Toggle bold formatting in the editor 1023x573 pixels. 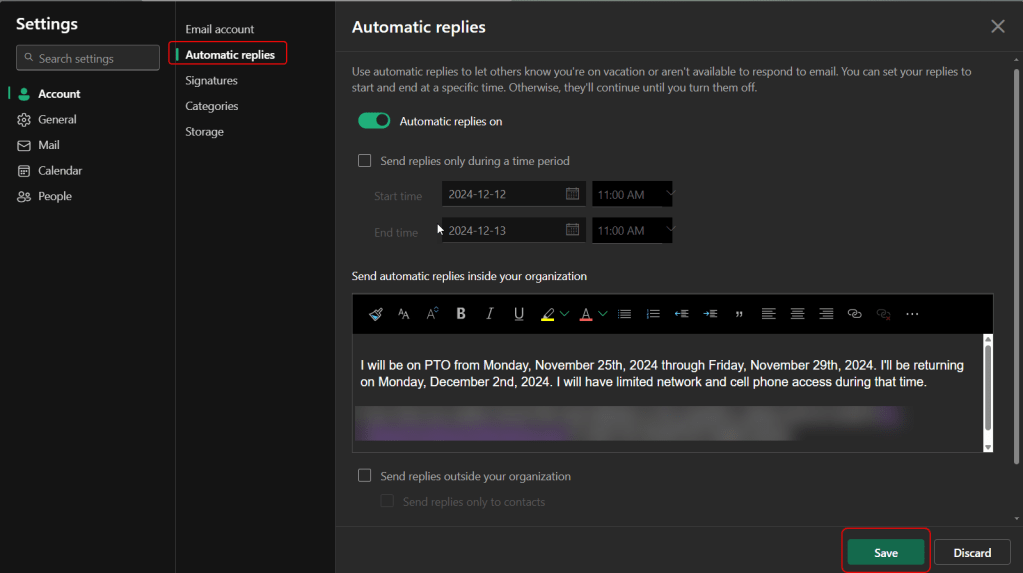[x=461, y=314]
